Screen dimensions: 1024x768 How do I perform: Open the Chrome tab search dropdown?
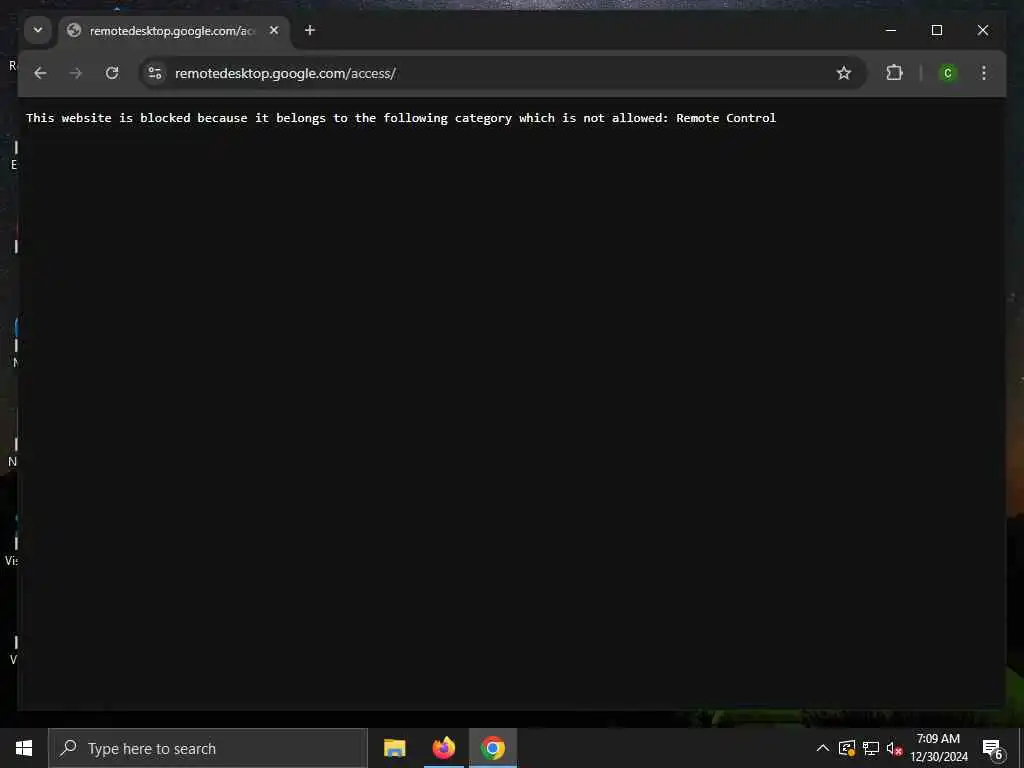click(38, 30)
